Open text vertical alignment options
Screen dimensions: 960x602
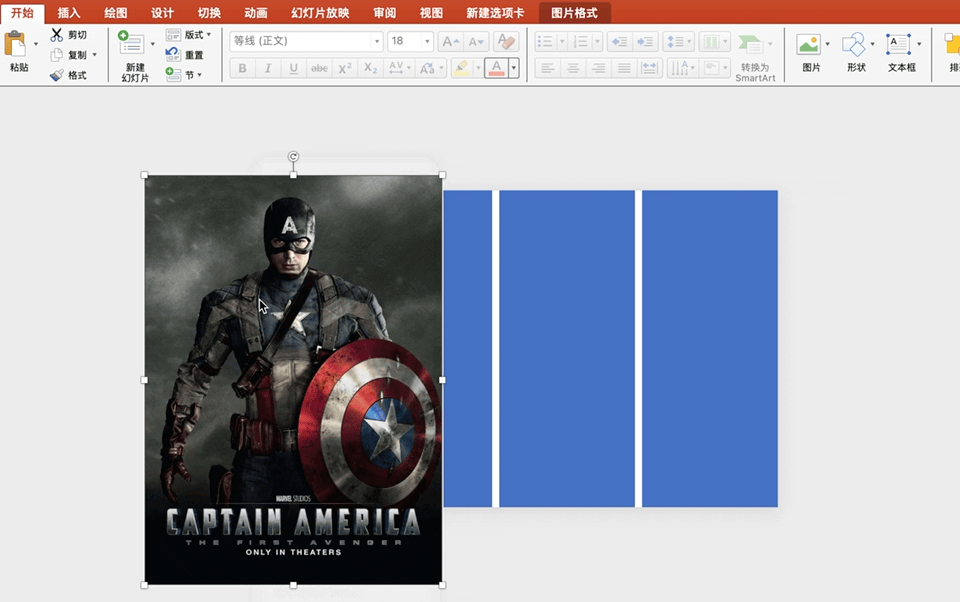pyautogui.click(x=714, y=68)
